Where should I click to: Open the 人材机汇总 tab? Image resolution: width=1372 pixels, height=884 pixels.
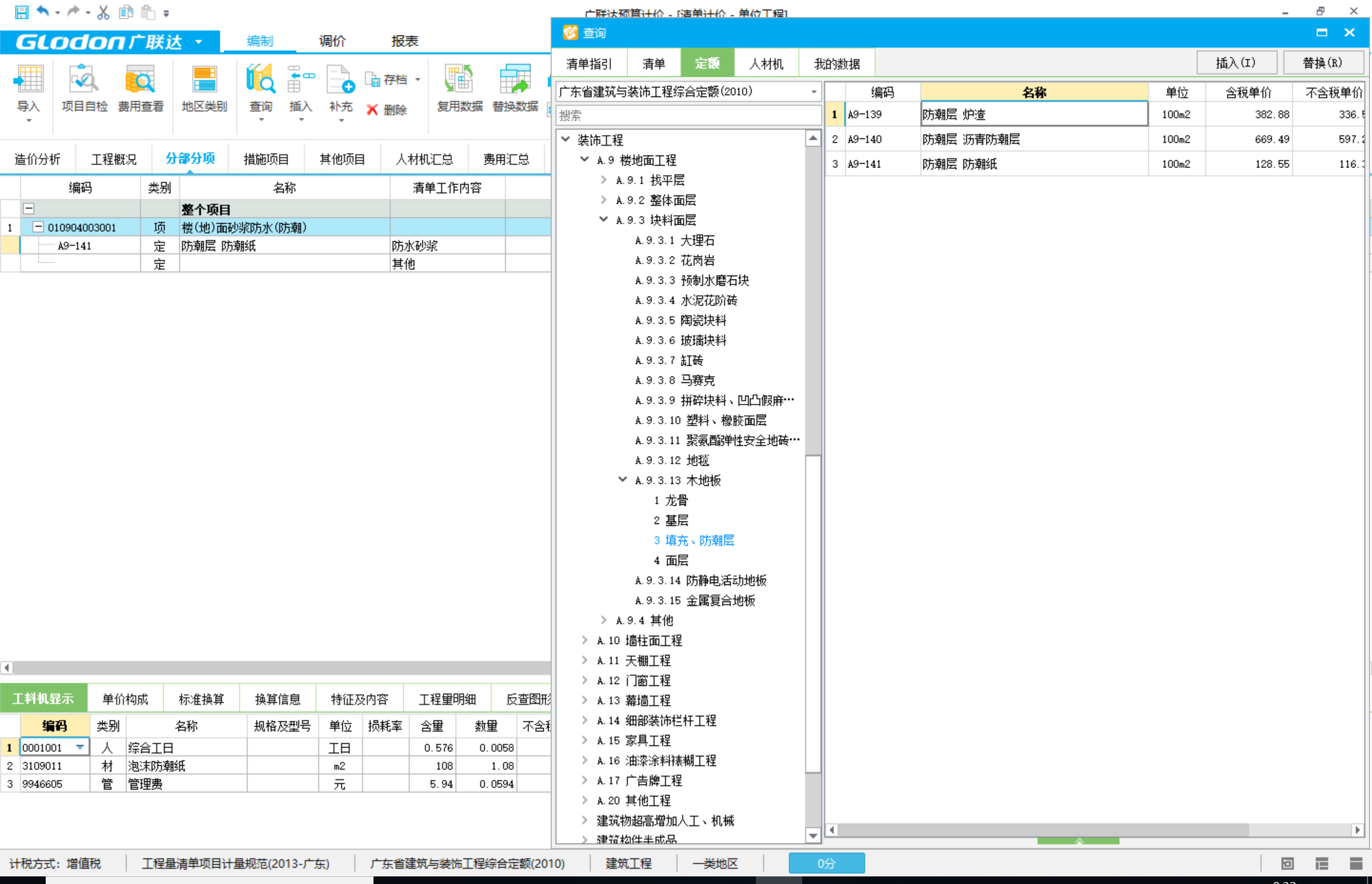tap(424, 159)
